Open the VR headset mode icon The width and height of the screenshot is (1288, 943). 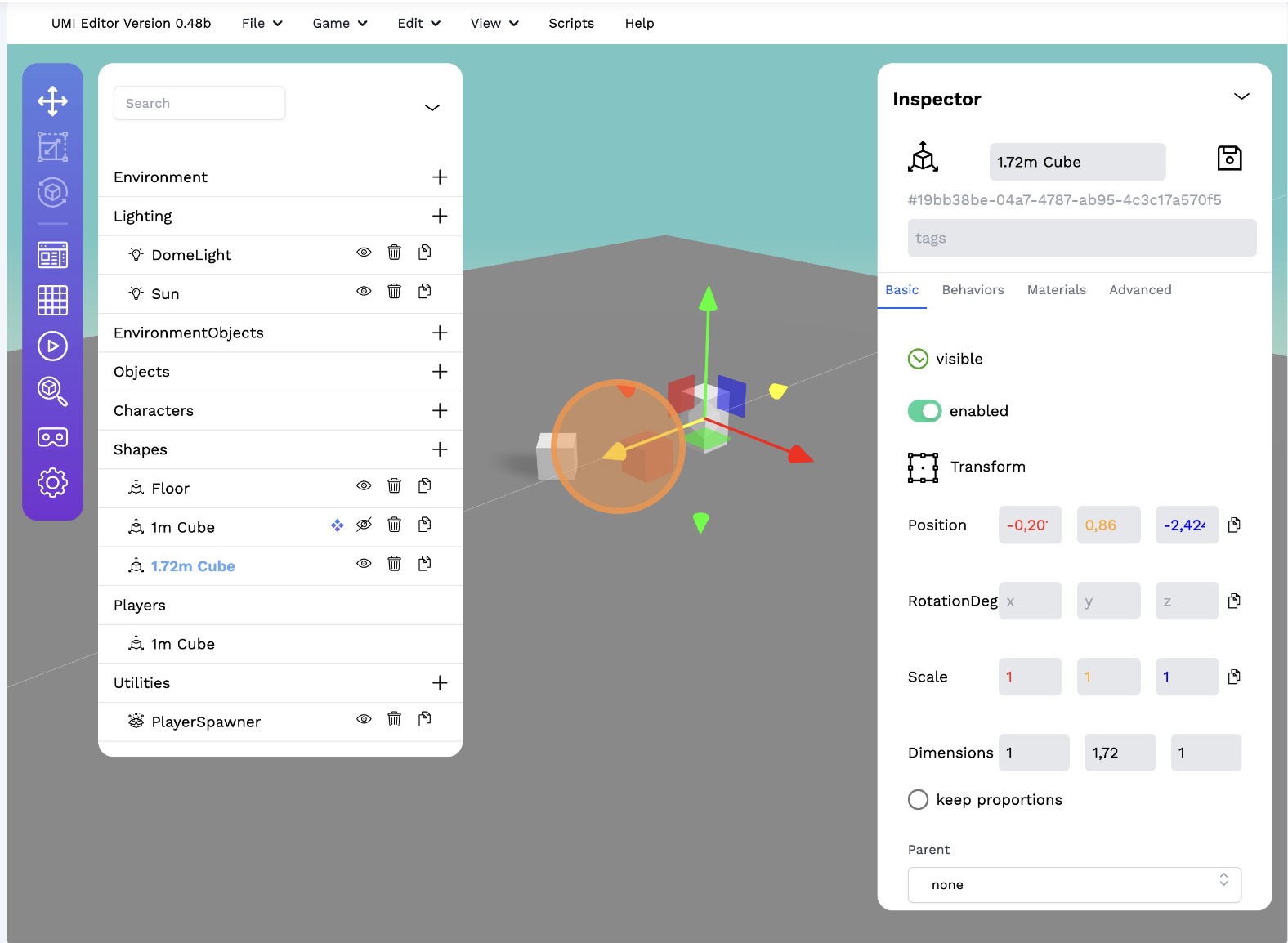click(x=52, y=437)
